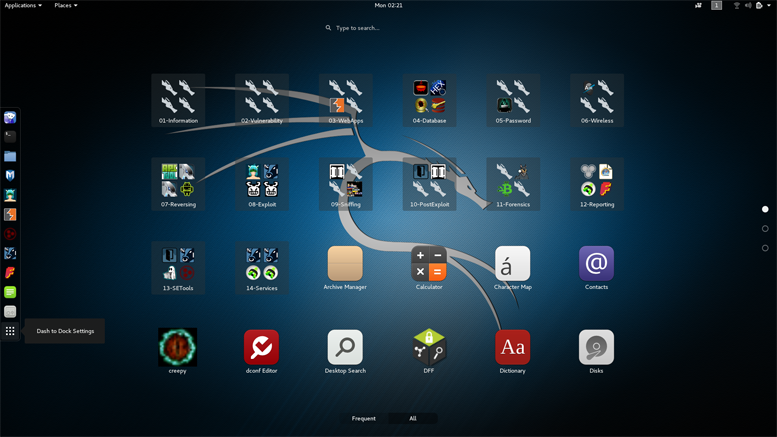The width and height of the screenshot is (777, 437).
Task: Launch the Calculator app
Action: (429, 268)
